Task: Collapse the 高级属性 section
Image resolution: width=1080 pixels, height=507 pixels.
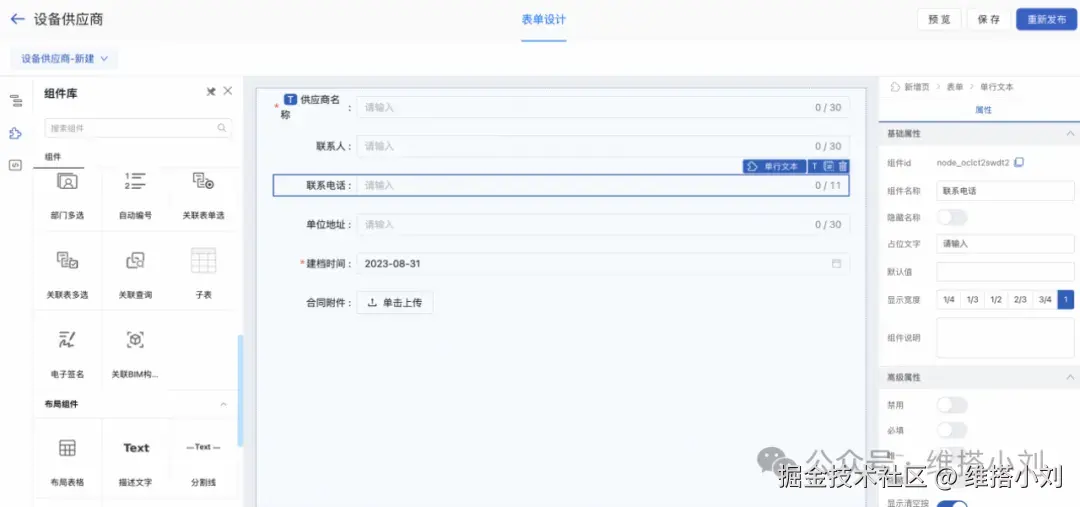Action: [x=1069, y=377]
